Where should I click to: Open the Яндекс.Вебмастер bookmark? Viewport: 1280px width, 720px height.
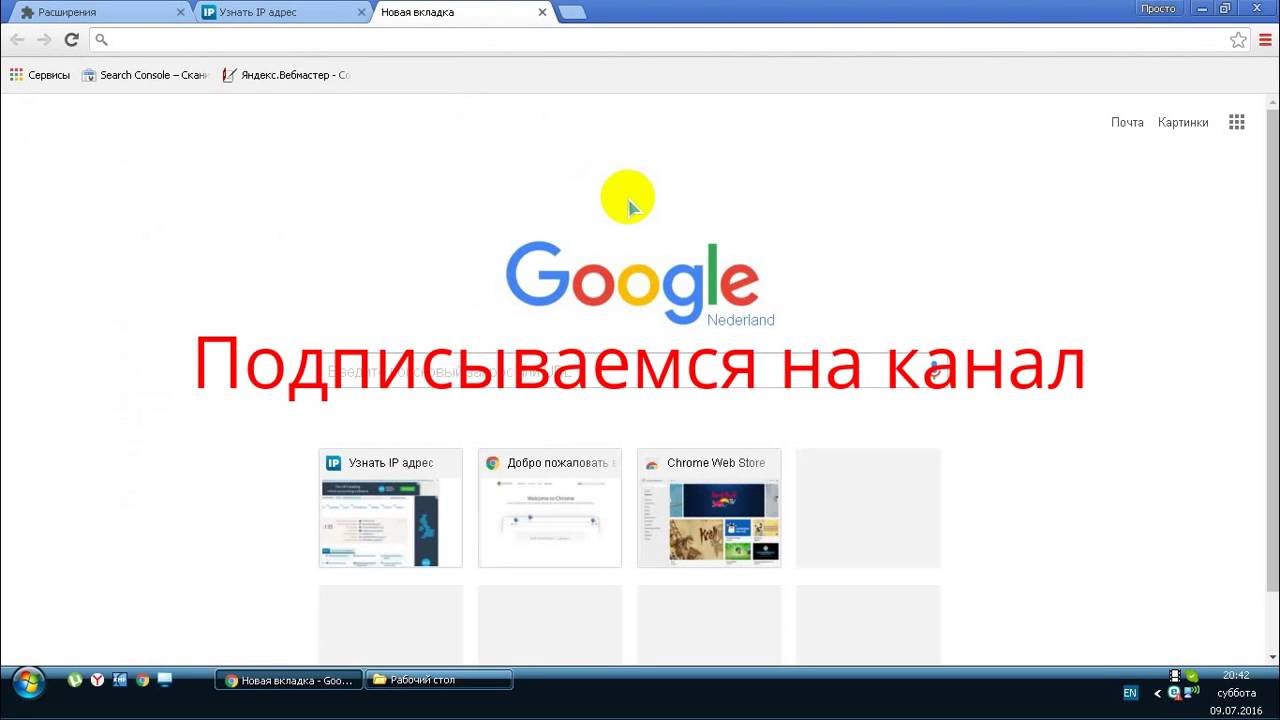286,75
